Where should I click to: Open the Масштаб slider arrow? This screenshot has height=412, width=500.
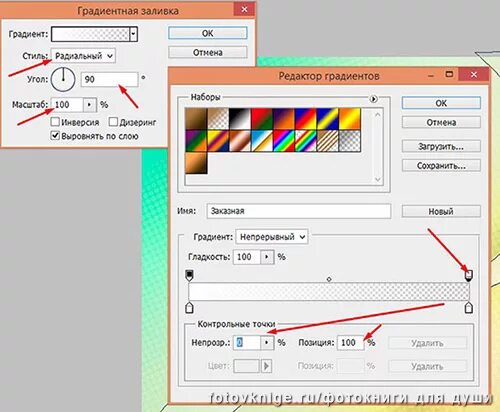(x=89, y=105)
